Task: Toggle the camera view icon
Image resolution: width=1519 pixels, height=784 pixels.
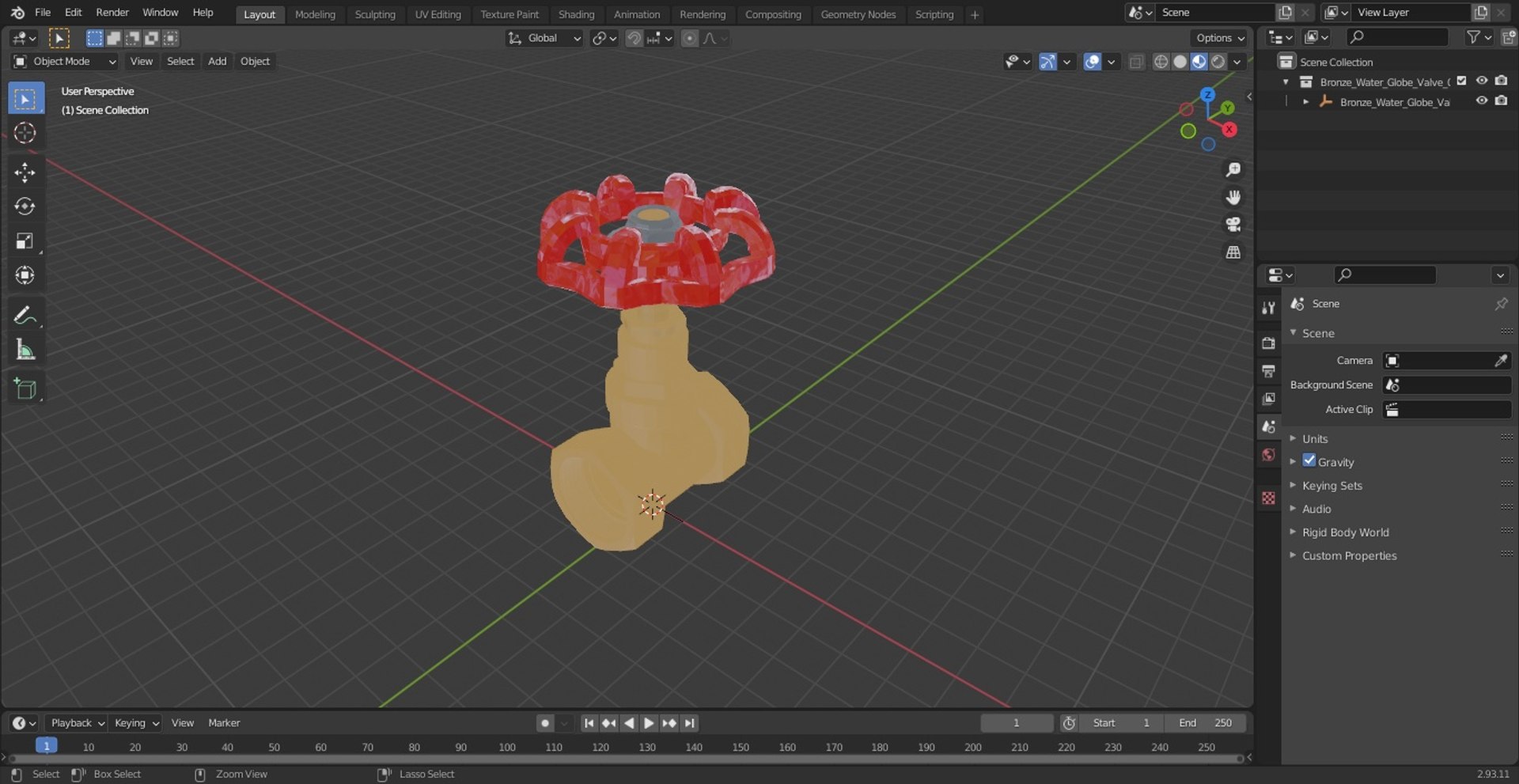Action: [1233, 225]
